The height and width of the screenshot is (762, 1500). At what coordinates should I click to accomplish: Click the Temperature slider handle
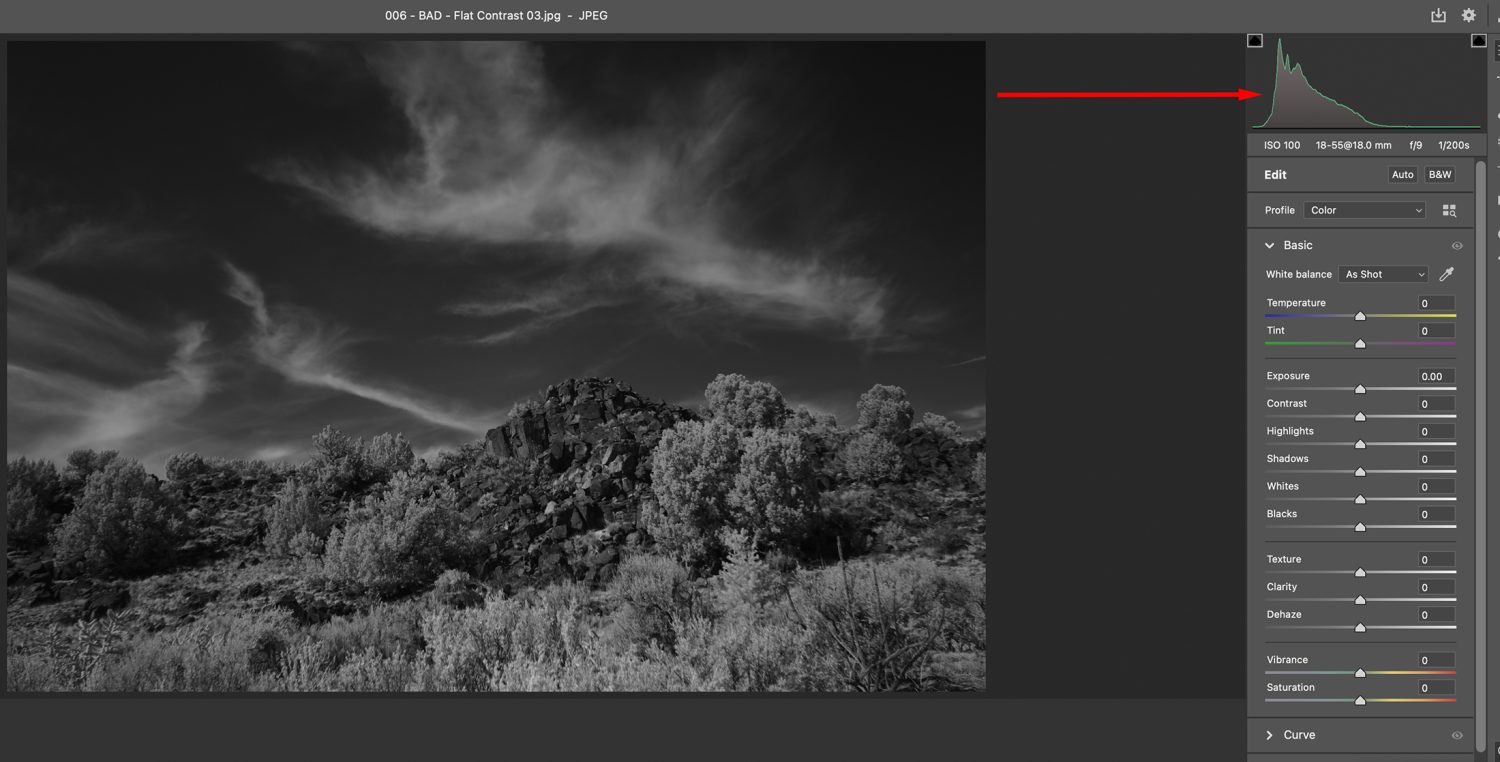(x=1360, y=316)
